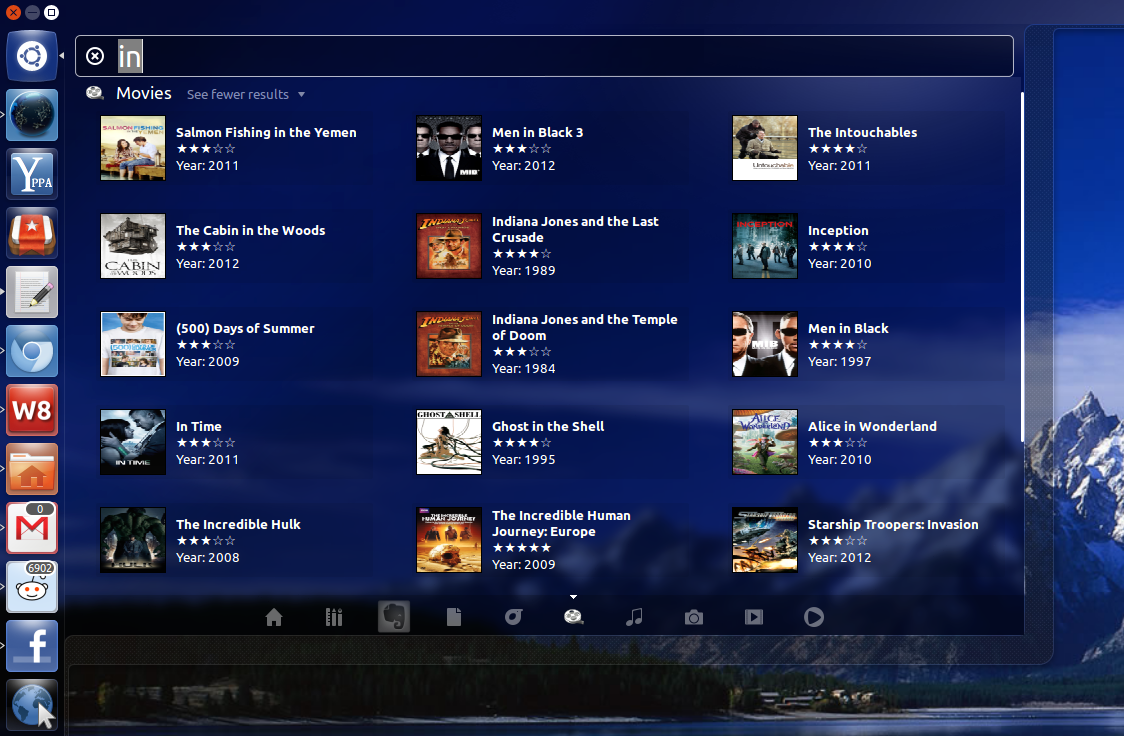The width and height of the screenshot is (1124, 736).
Task: Click the Year: 1995 text
Action: tap(523, 460)
